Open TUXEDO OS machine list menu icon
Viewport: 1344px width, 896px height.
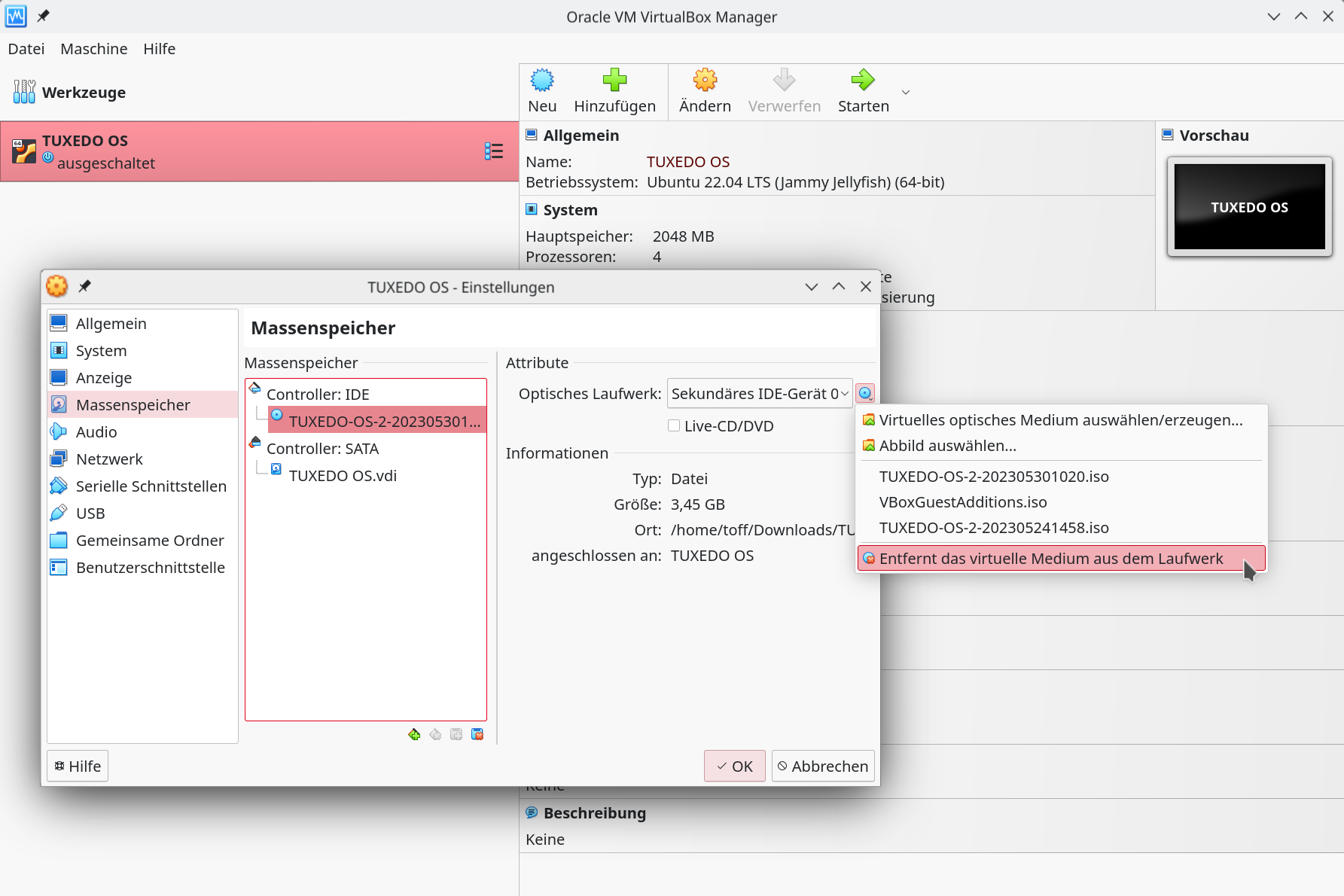pyautogui.click(x=494, y=151)
